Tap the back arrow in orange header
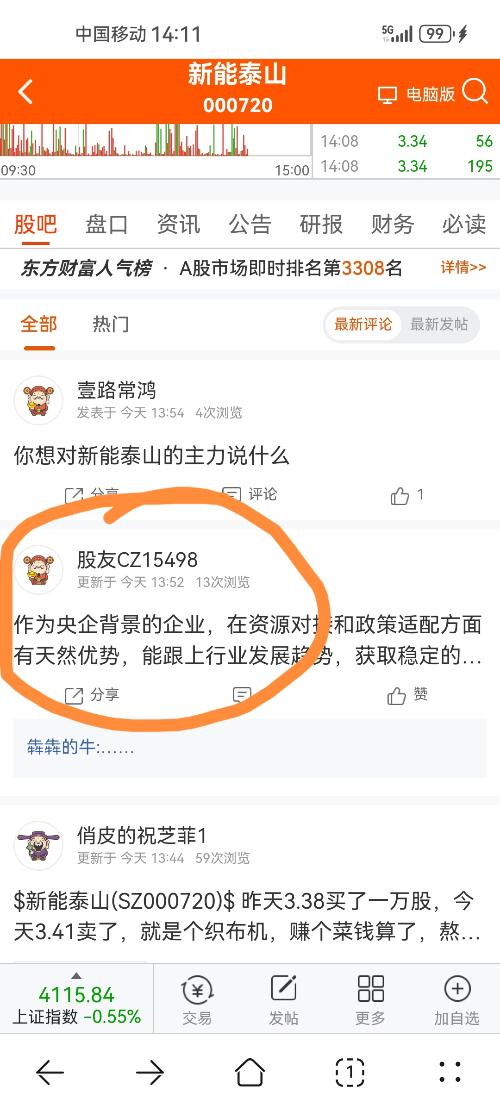This screenshot has height=1111, width=500. click(25, 92)
